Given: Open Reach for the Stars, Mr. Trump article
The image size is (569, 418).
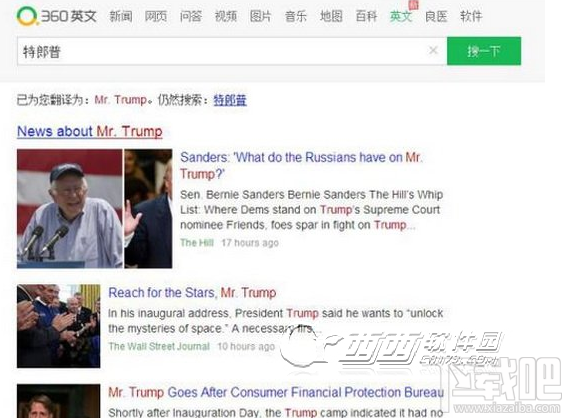Looking at the screenshot, I should tap(192, 292).
